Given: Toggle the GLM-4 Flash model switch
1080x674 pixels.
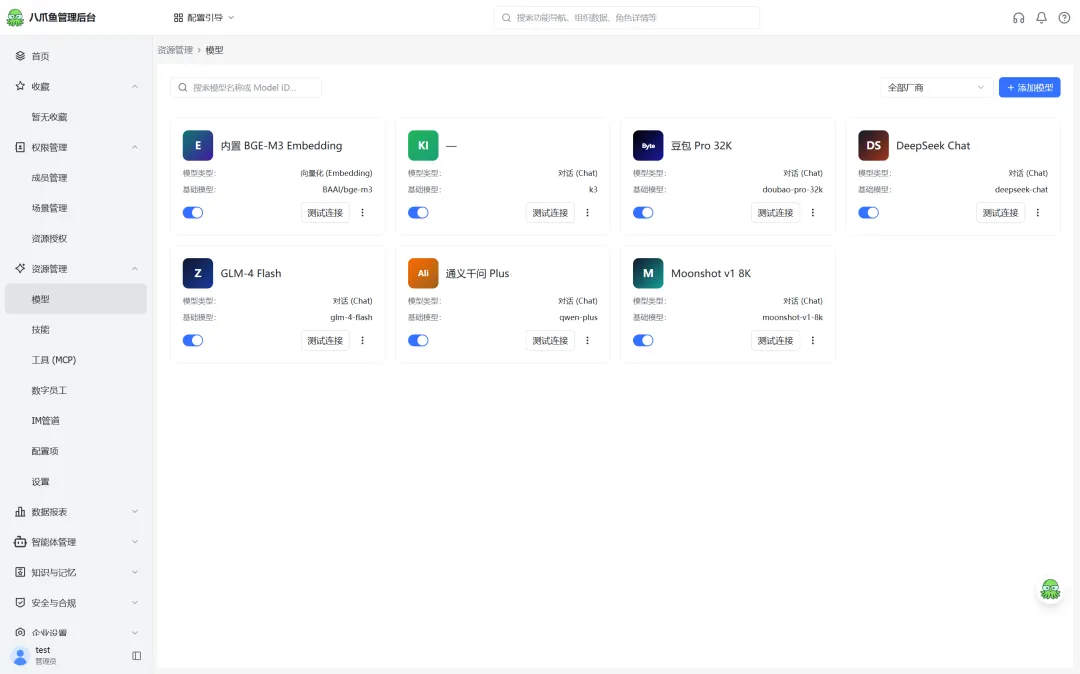Looking at the screenshot, I should (193, 340).
